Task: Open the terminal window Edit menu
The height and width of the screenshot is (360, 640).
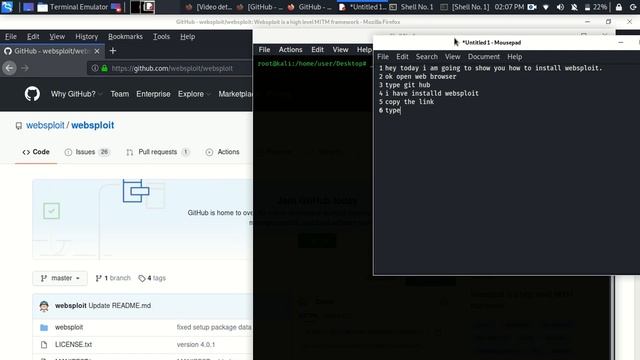Action: coord(317,49)
